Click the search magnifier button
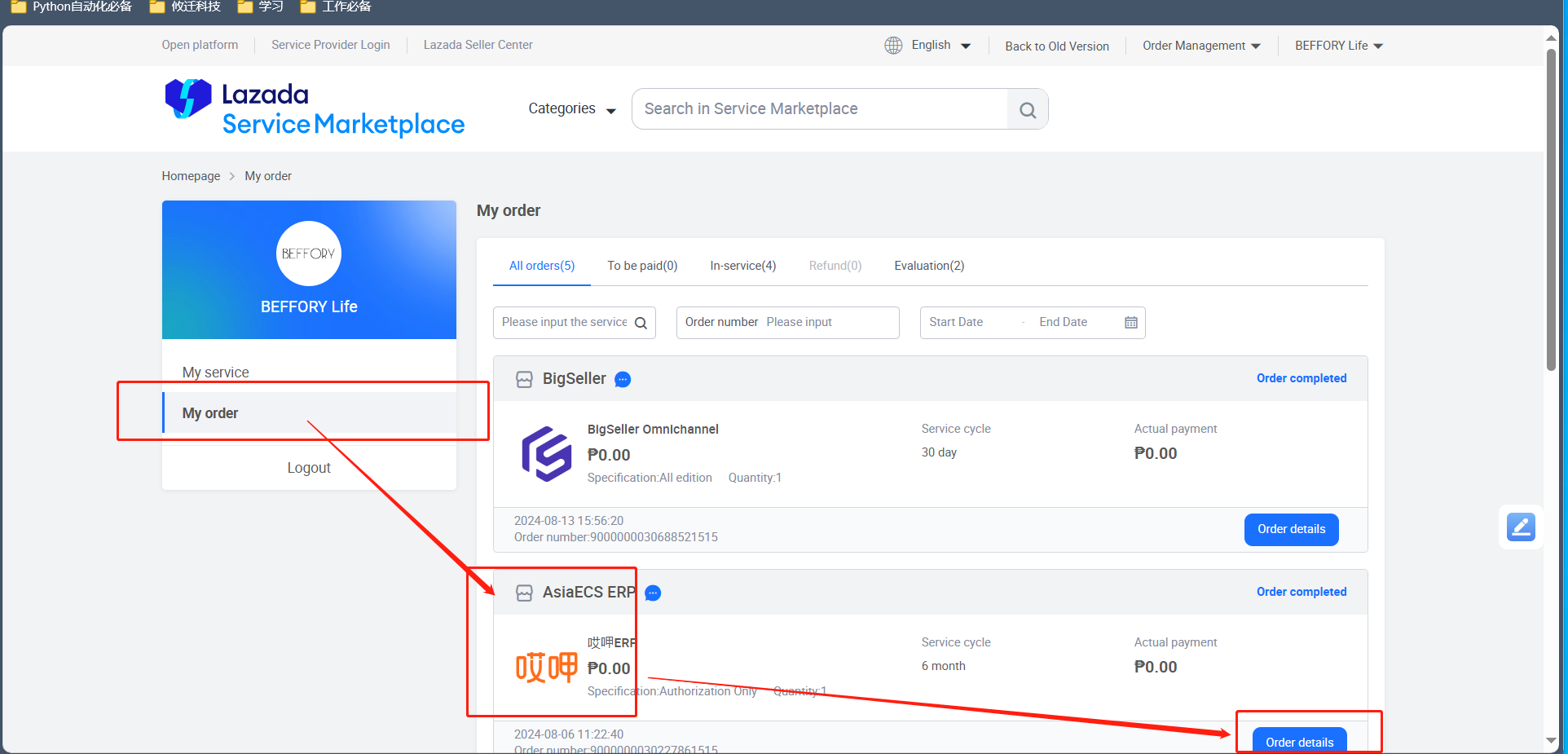Viewport: 1568px width, 754px height. coord(1028,109)
